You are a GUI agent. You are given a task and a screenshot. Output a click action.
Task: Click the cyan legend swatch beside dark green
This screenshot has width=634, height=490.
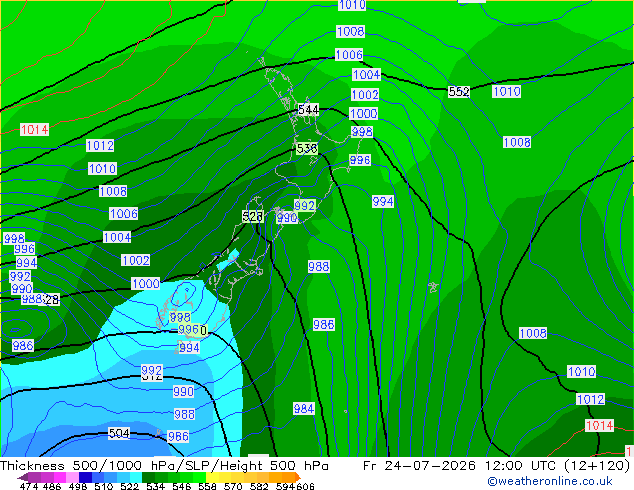(x=136, y=477)
